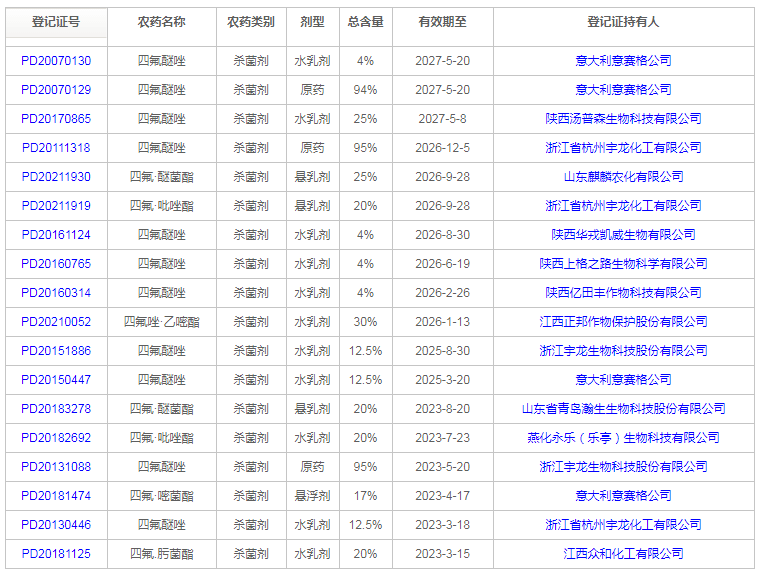Open registration PD20181474 link

[56, 496]
